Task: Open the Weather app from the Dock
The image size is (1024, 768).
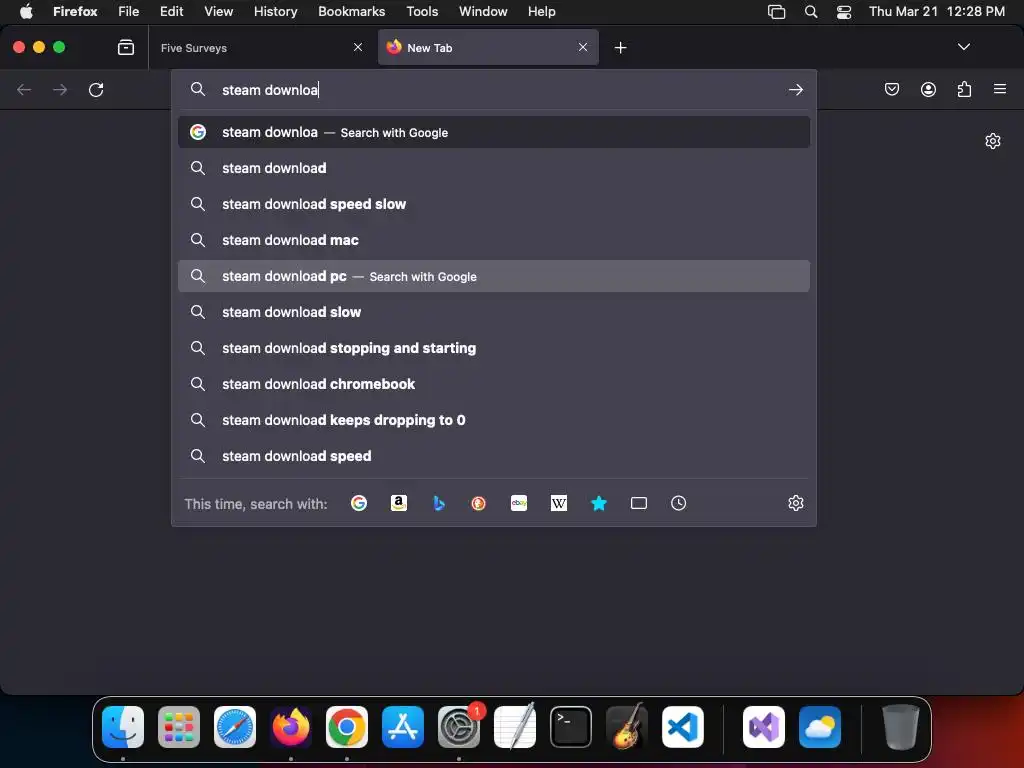Action: pyautogui.click(x=820, y=727)
